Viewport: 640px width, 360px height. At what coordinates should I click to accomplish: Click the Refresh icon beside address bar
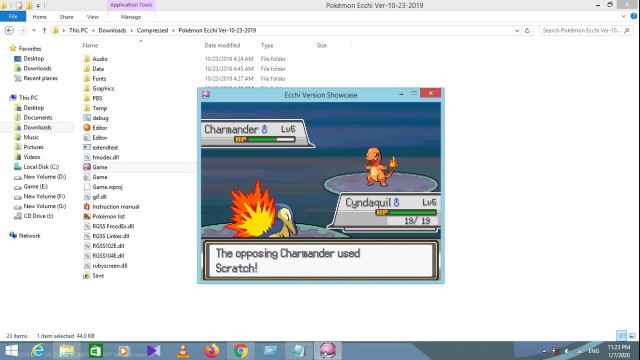point(527,31)
